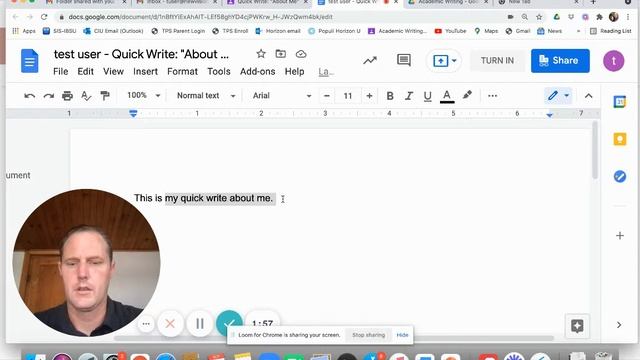This screenshot has height=360, width=640.
Task: Collapse side panel with right chevron
Action: [619, 325]
